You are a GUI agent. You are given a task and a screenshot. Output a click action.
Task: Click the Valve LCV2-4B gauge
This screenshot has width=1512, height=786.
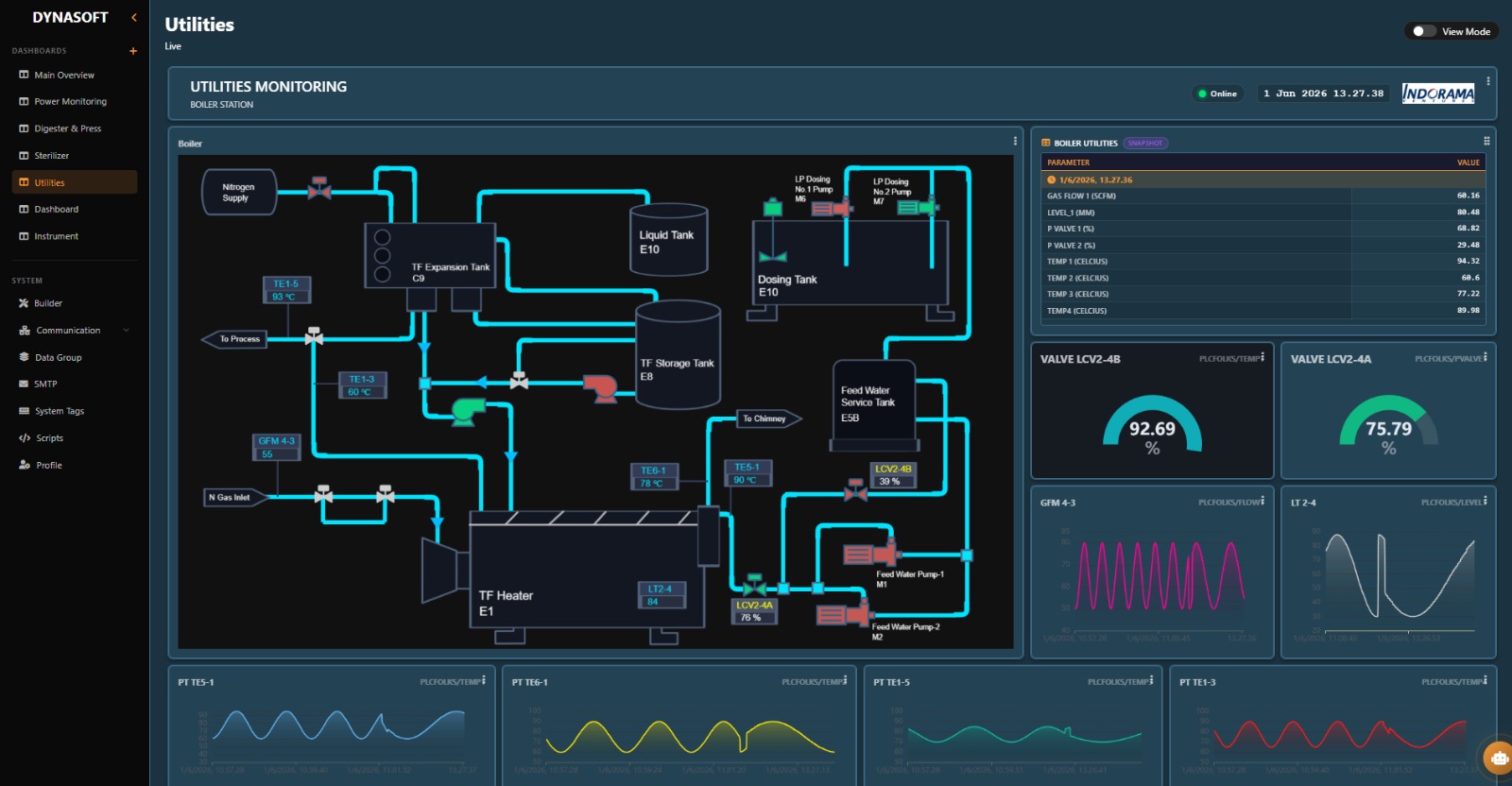(x=1152, y=425)
